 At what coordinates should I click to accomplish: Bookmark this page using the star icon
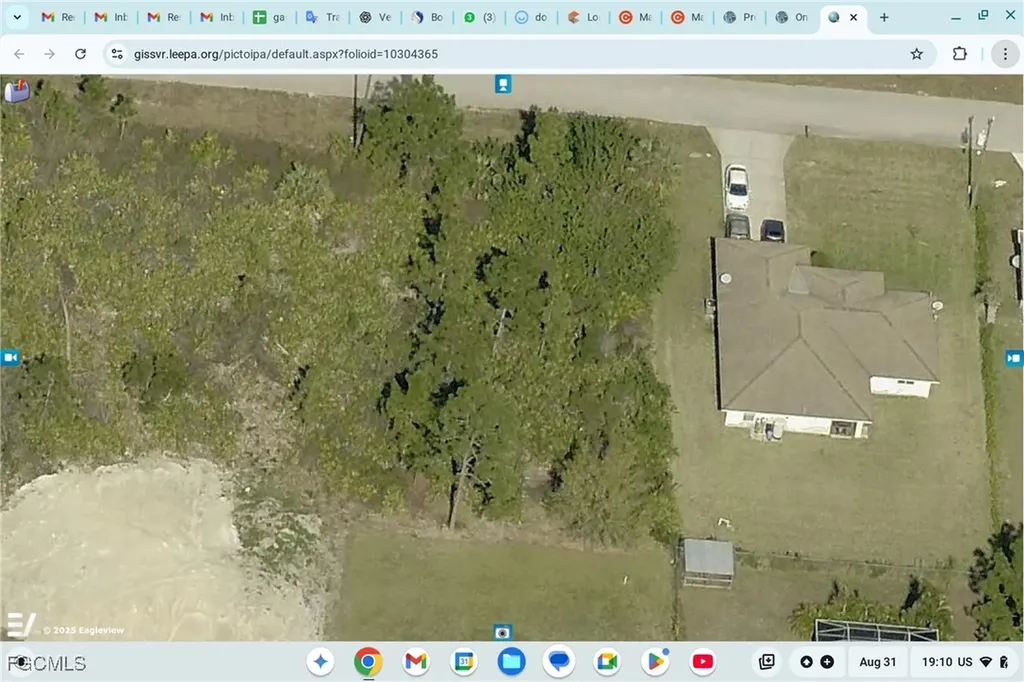click(915, 54)
